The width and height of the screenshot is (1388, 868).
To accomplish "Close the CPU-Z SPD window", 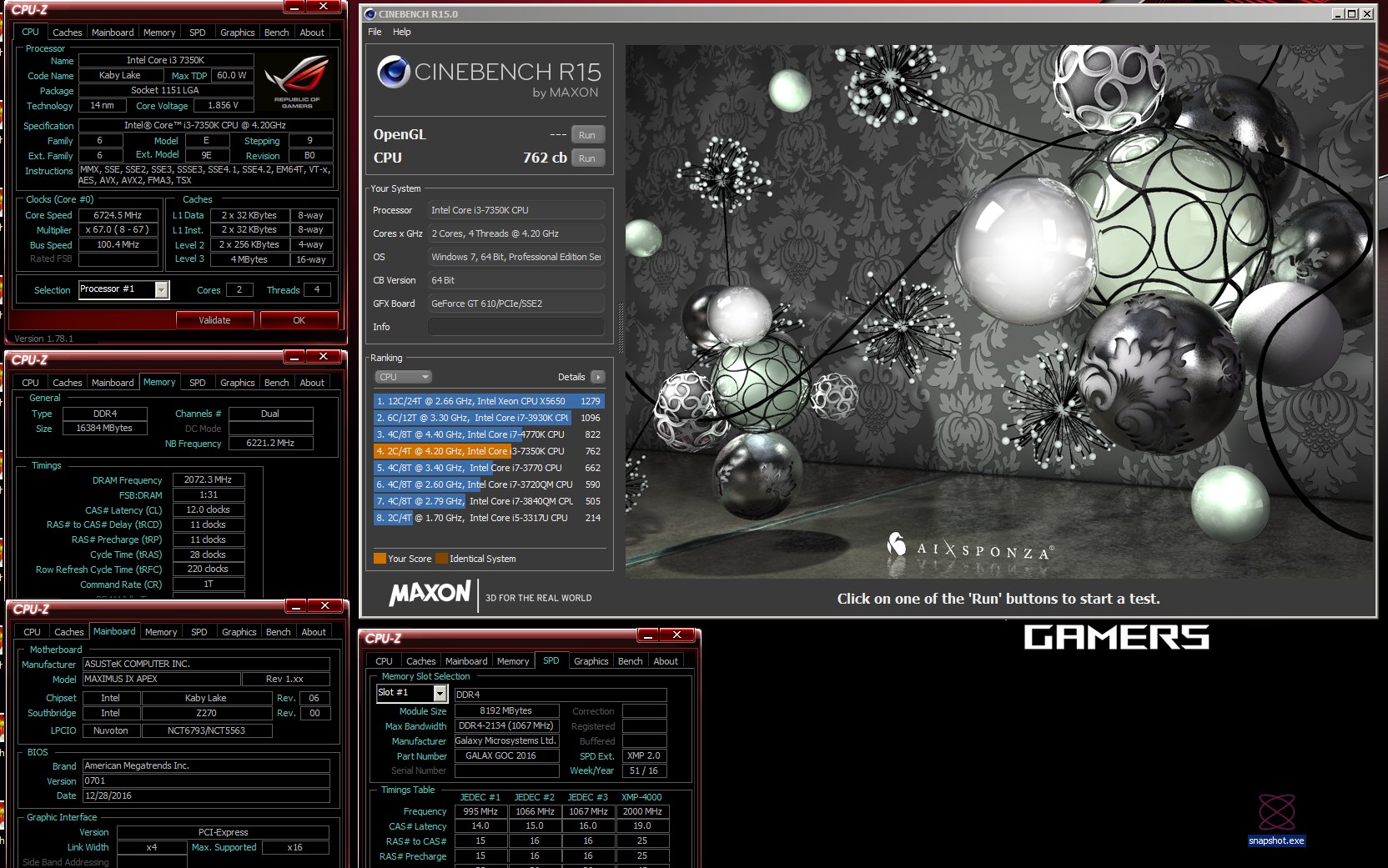I will 676,635.
